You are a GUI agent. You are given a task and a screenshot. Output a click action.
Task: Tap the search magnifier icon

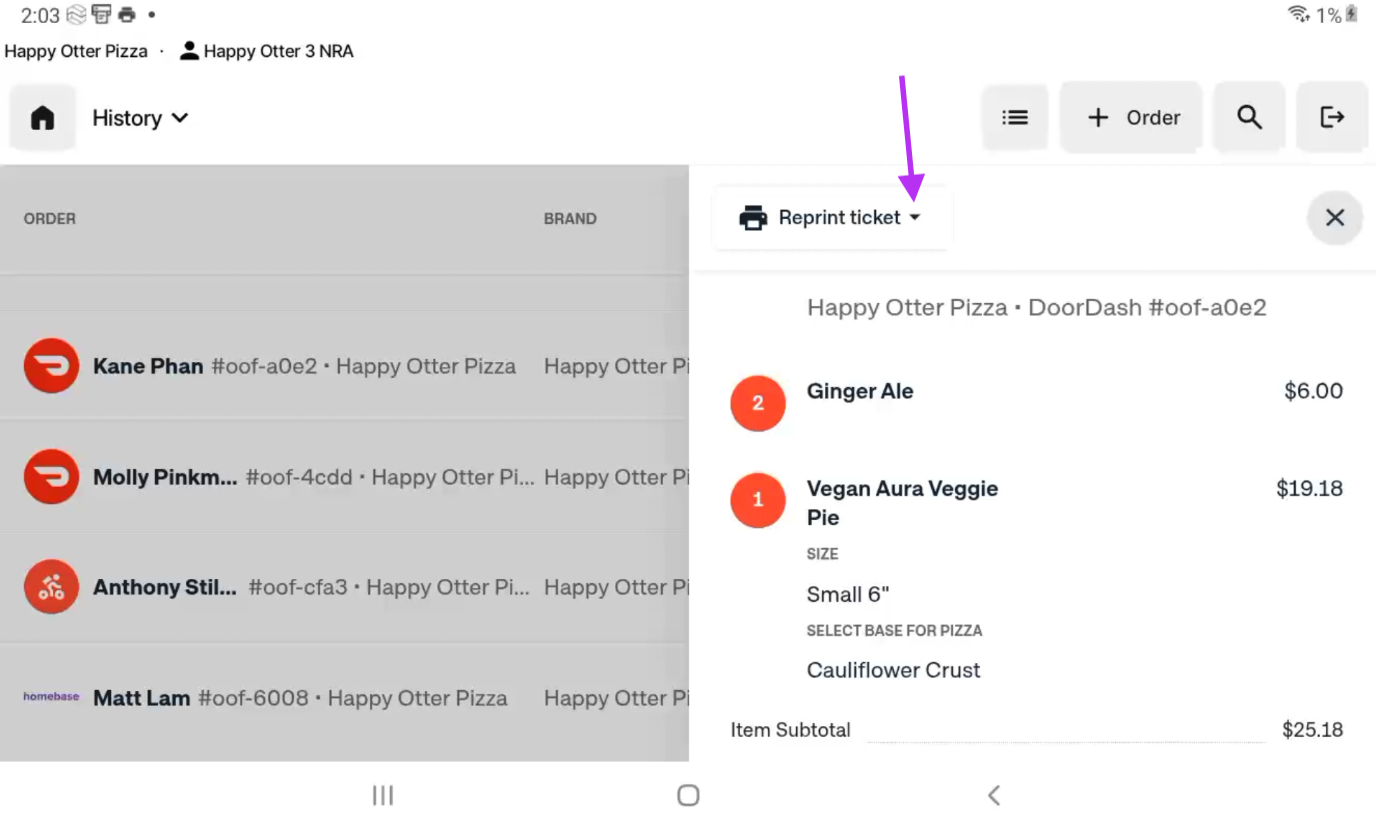pos(1249,118)
